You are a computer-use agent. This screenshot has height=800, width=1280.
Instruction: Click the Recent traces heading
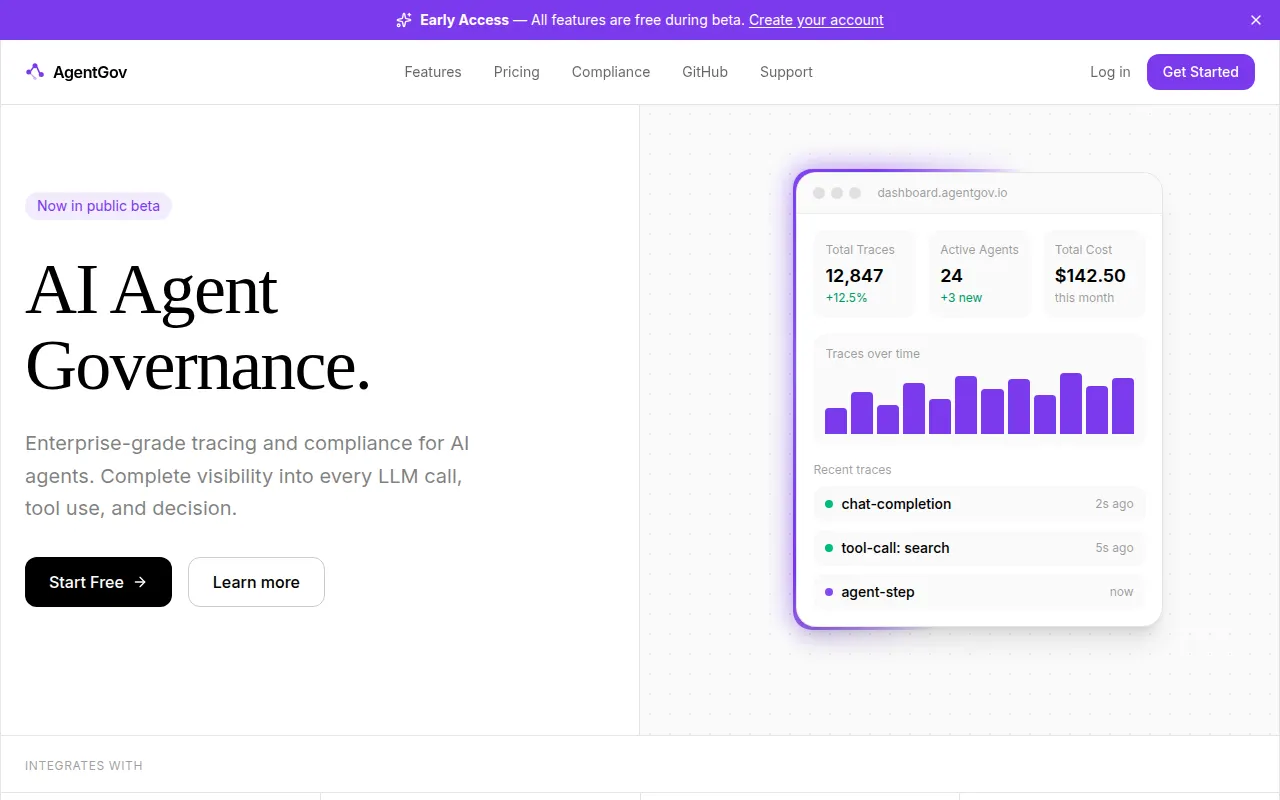point(852,470)
